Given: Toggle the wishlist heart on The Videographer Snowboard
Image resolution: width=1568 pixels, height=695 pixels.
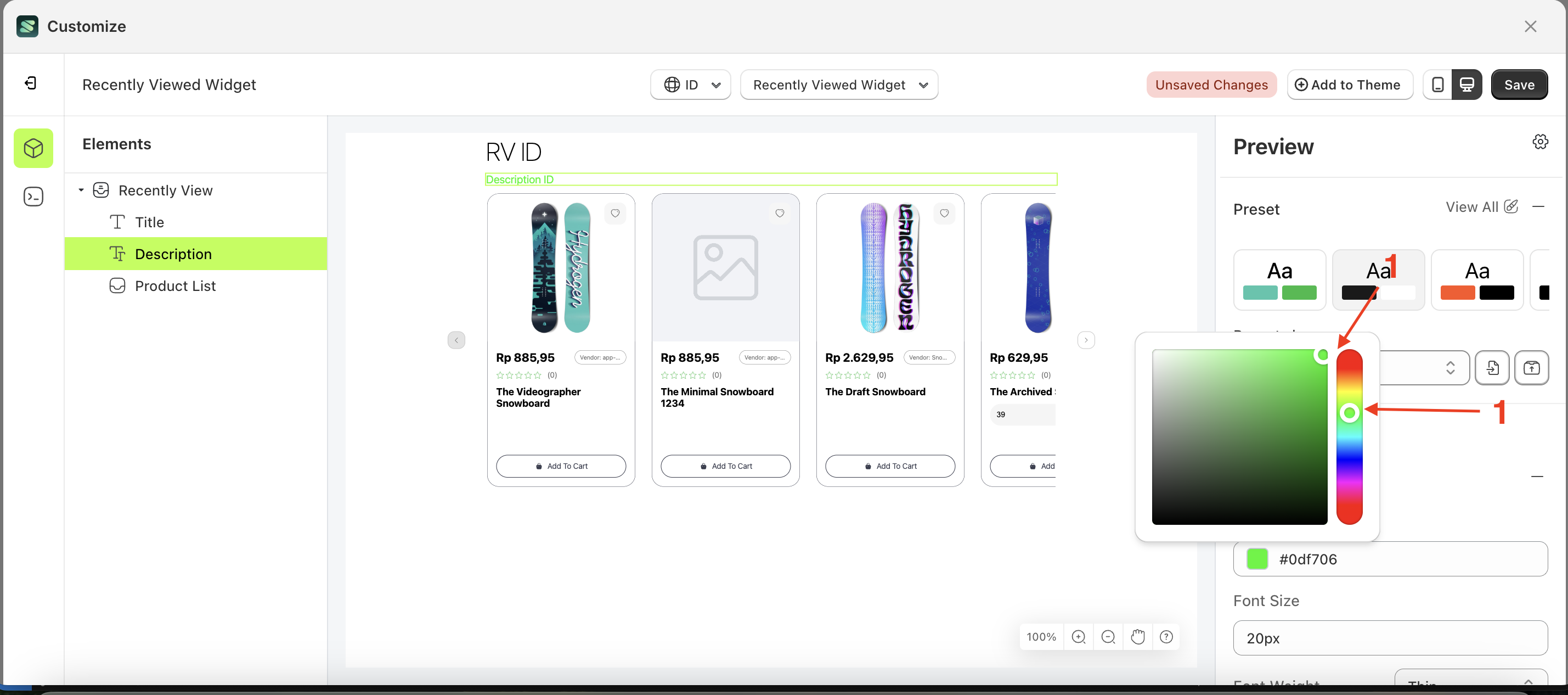Looking at the screenshot, I should point(615,213).
